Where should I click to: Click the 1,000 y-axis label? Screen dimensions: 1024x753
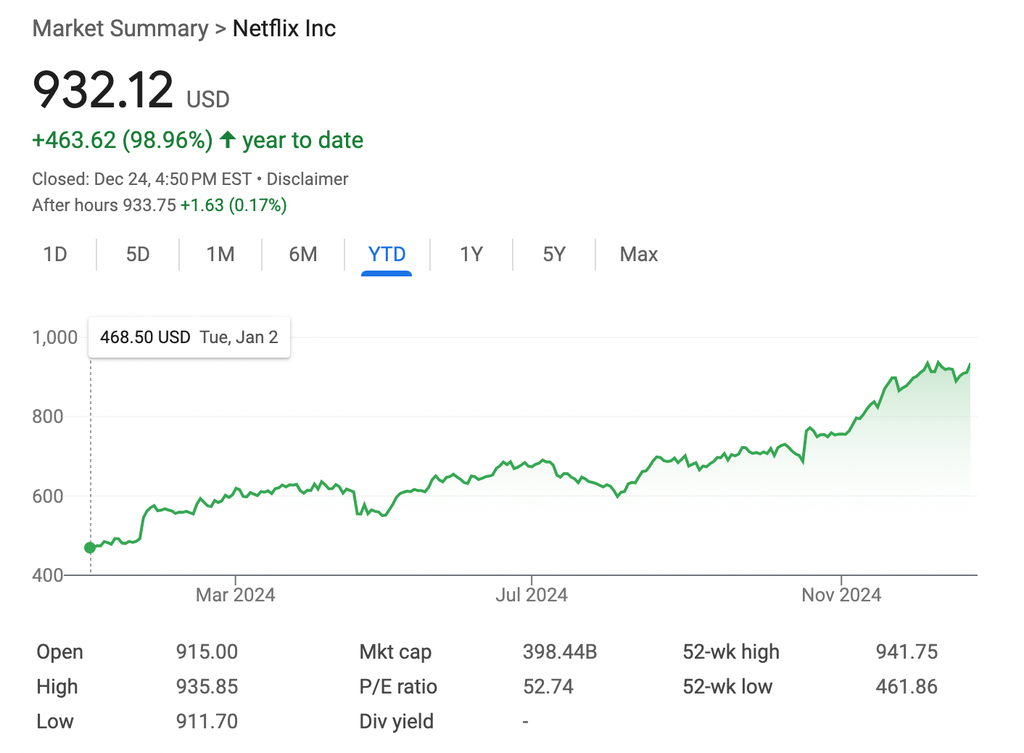coord(55,338)
